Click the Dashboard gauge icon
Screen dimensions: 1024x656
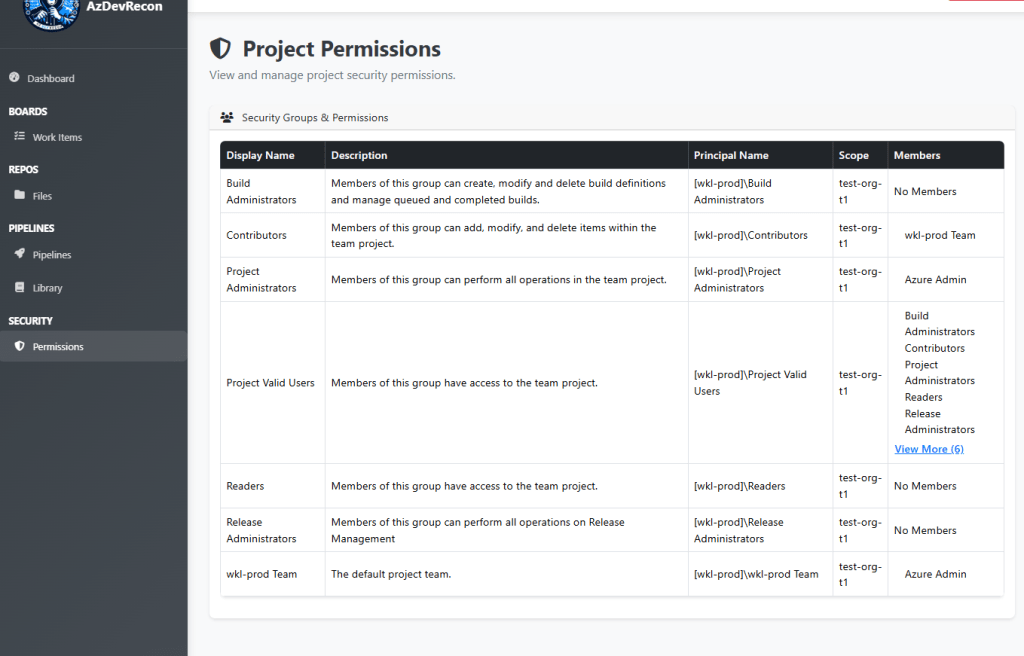click(14, 77)
